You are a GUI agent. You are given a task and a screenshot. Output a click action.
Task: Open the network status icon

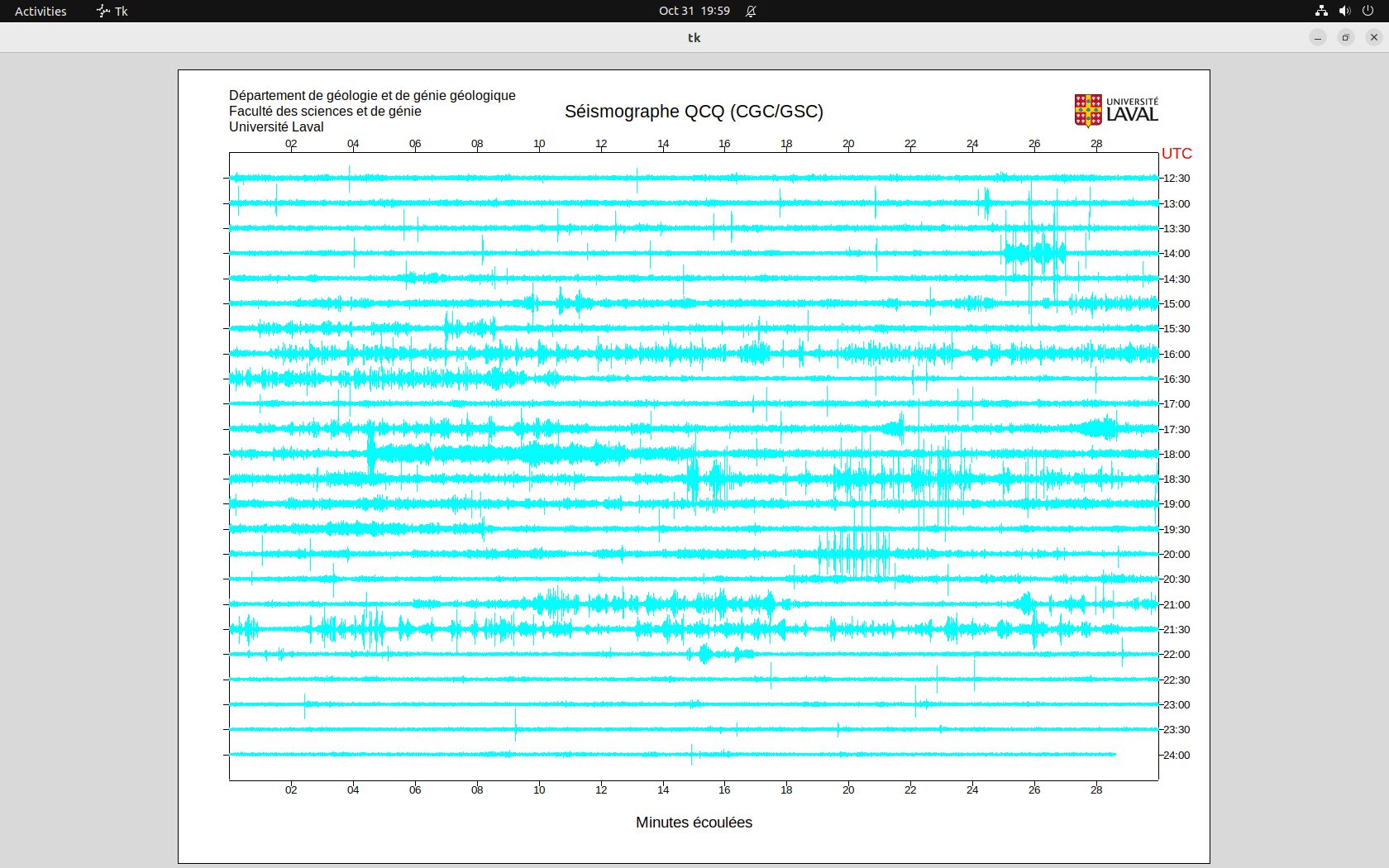pyautogui.click(x=1321, y=11)
